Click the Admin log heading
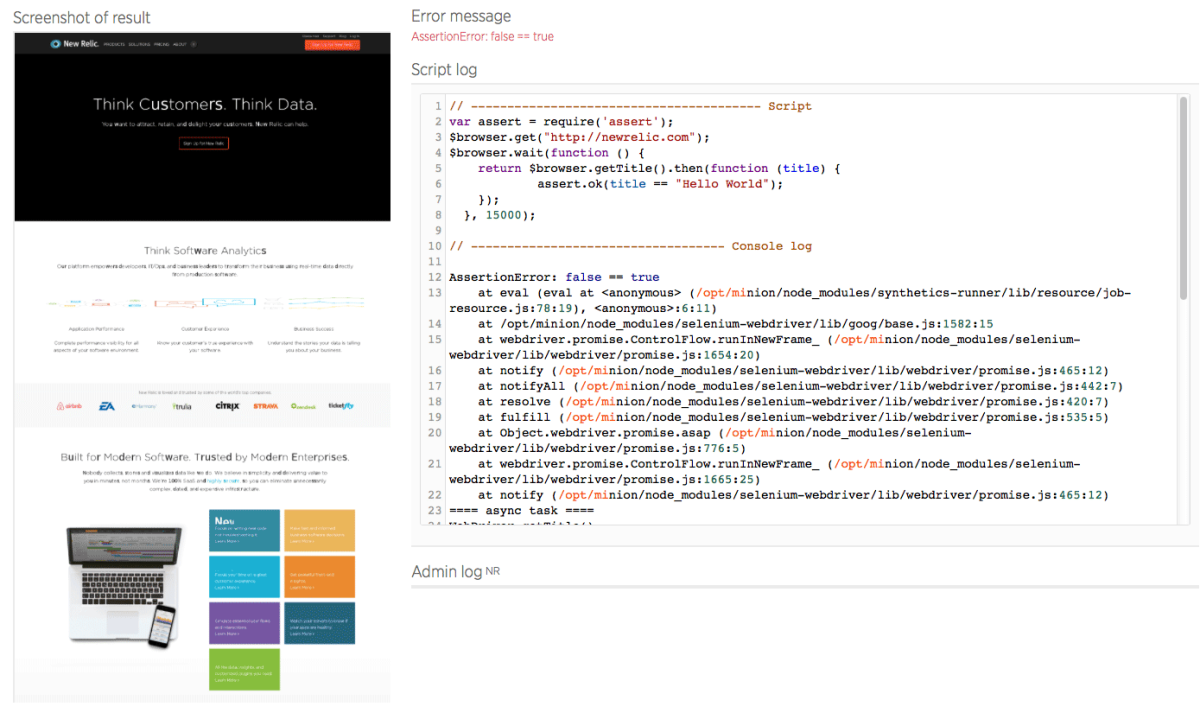Image resolution: width=1200 pixels, height=713 pixels. pos(447,572)
